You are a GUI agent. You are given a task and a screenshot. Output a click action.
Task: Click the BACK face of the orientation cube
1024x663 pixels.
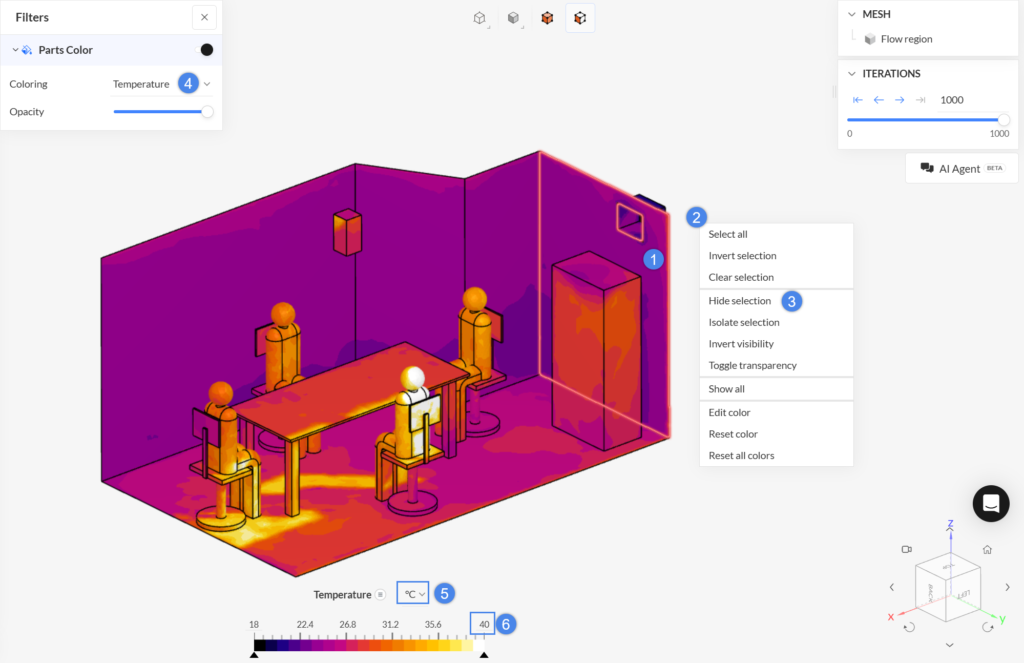point(931,593)
